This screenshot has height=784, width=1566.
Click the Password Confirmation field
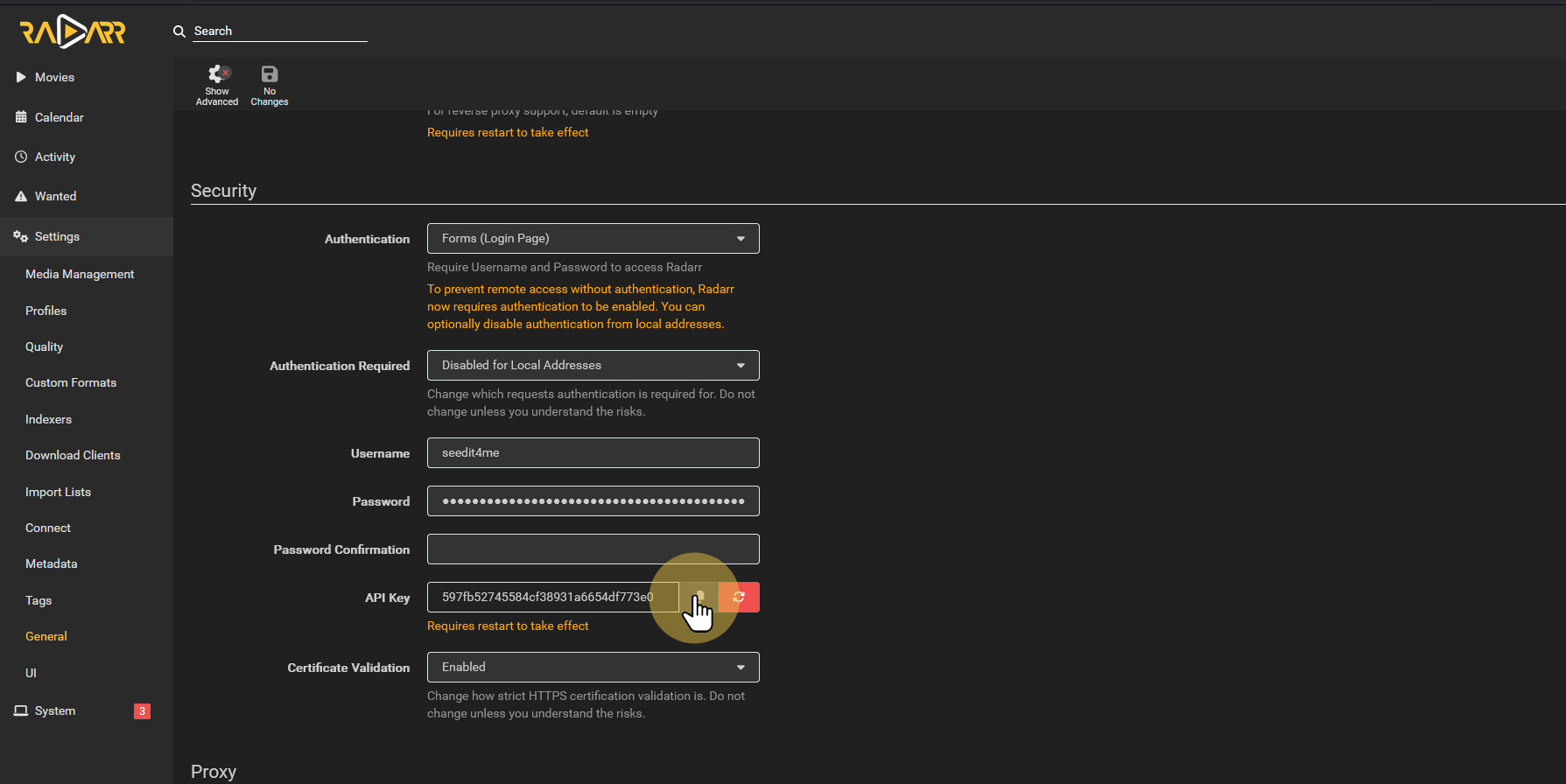[593, 549]
